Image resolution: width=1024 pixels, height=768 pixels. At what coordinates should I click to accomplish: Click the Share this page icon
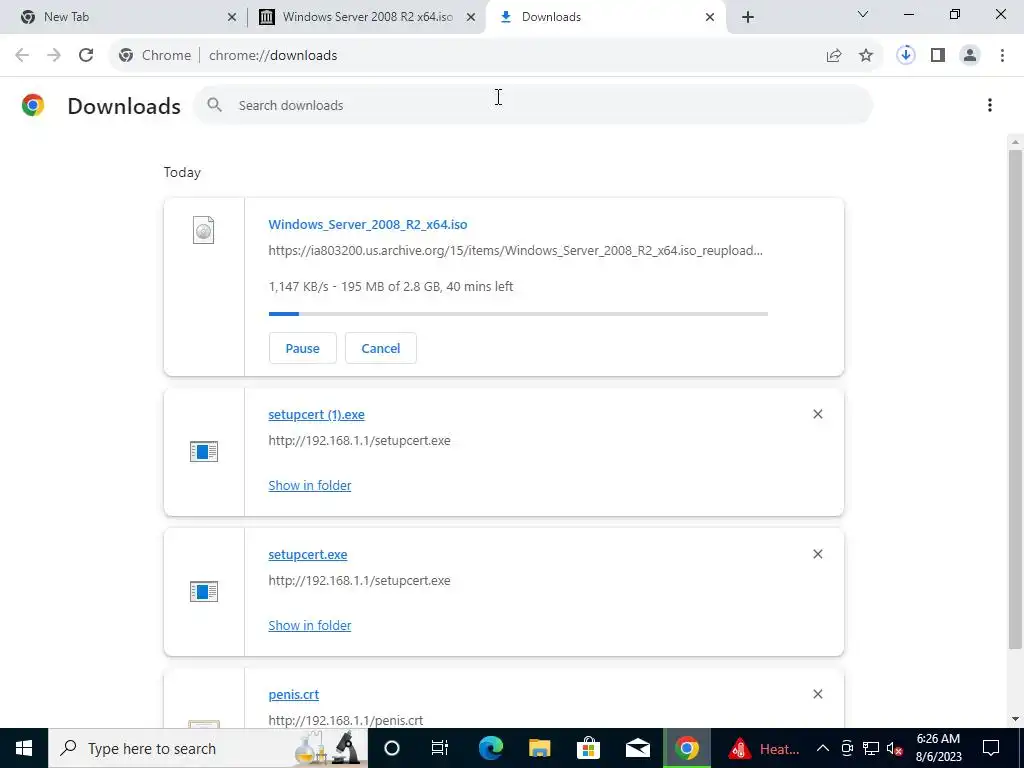(834, 56)
